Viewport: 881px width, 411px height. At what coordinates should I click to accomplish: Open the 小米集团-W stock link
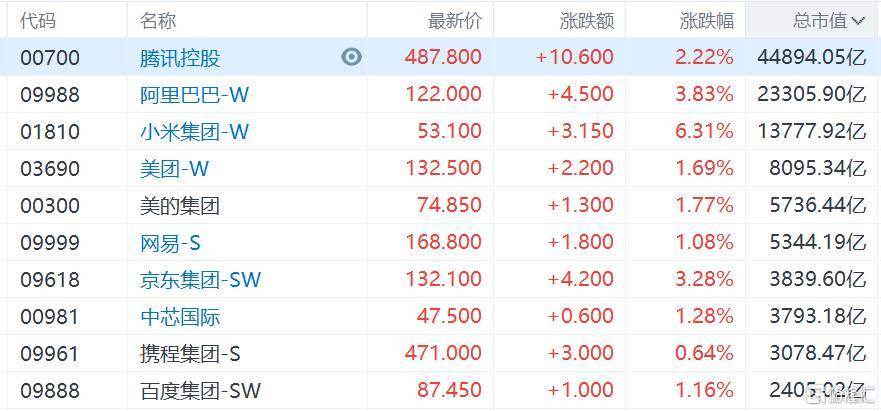(194, 132)
